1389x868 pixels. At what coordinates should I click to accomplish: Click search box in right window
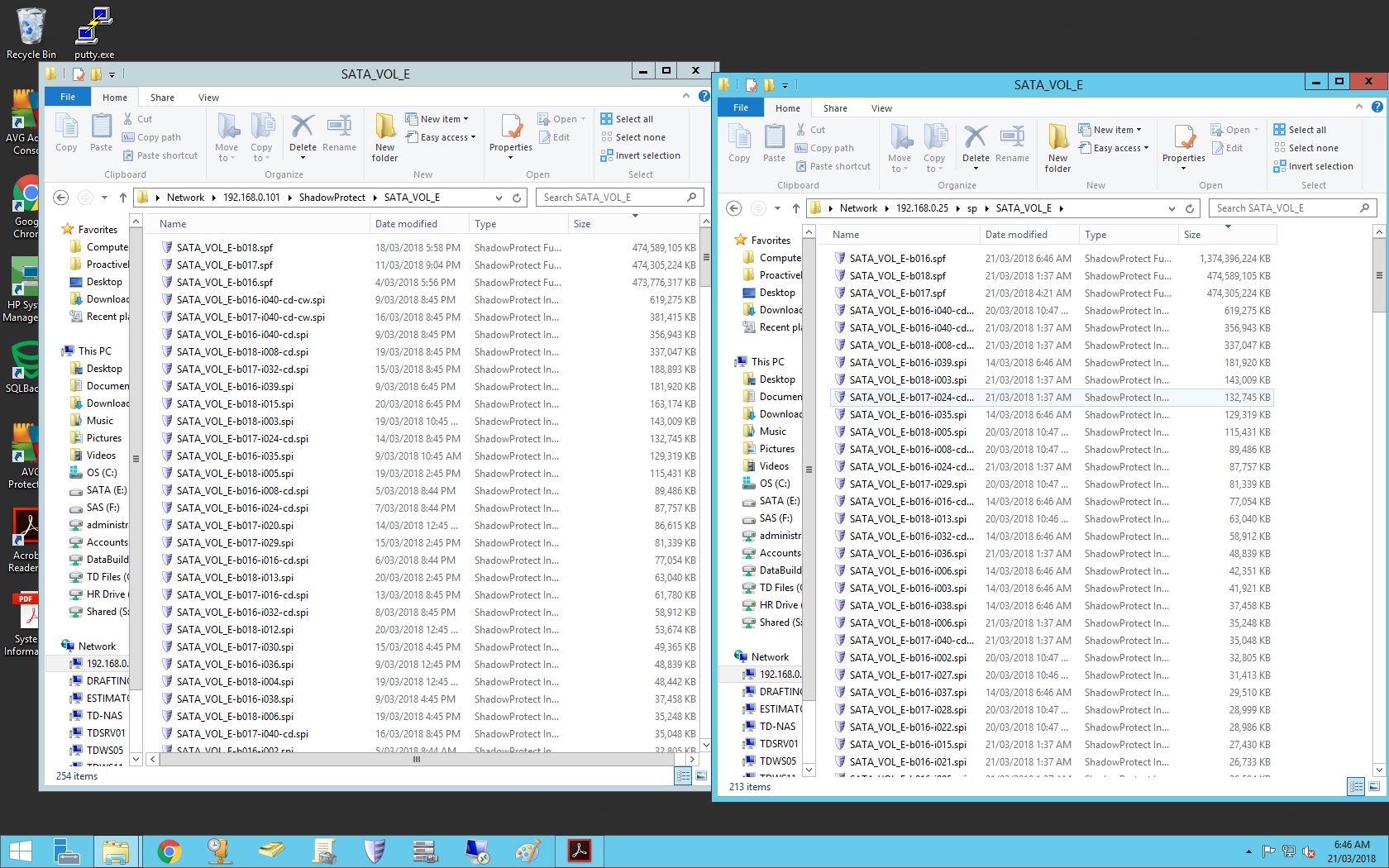[1293, 208]
